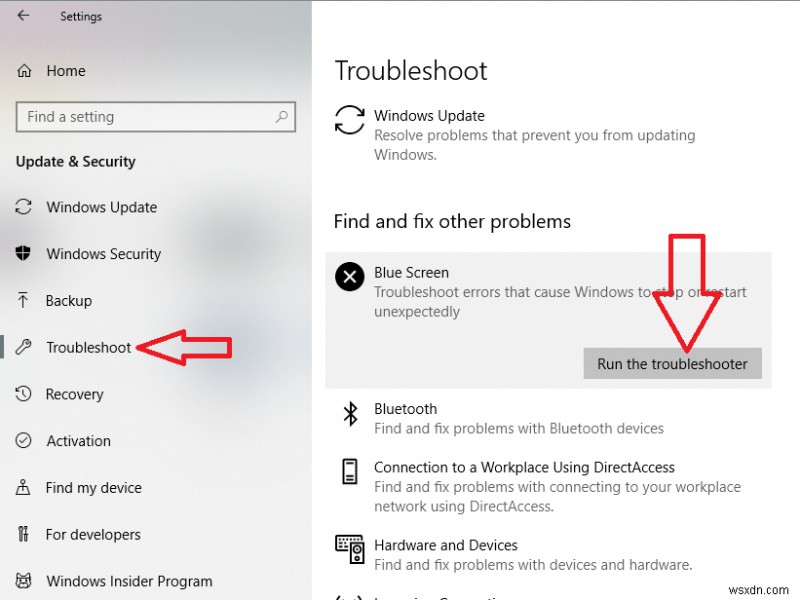The image size is (800, 600).
Task: Click Run the troubleshooter for Blue Screen
Action: point(672,363)
